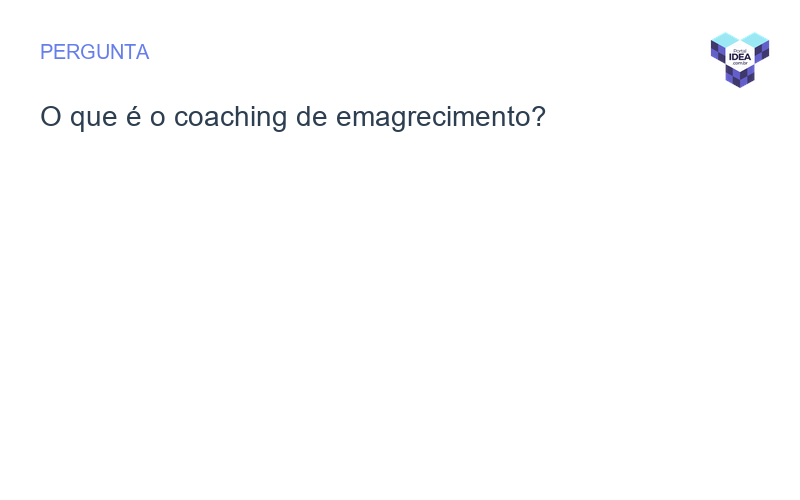Click the ".com.br" text in the logo
The height and width of the screenshot is (500, 800).
(x=740, y=64)
